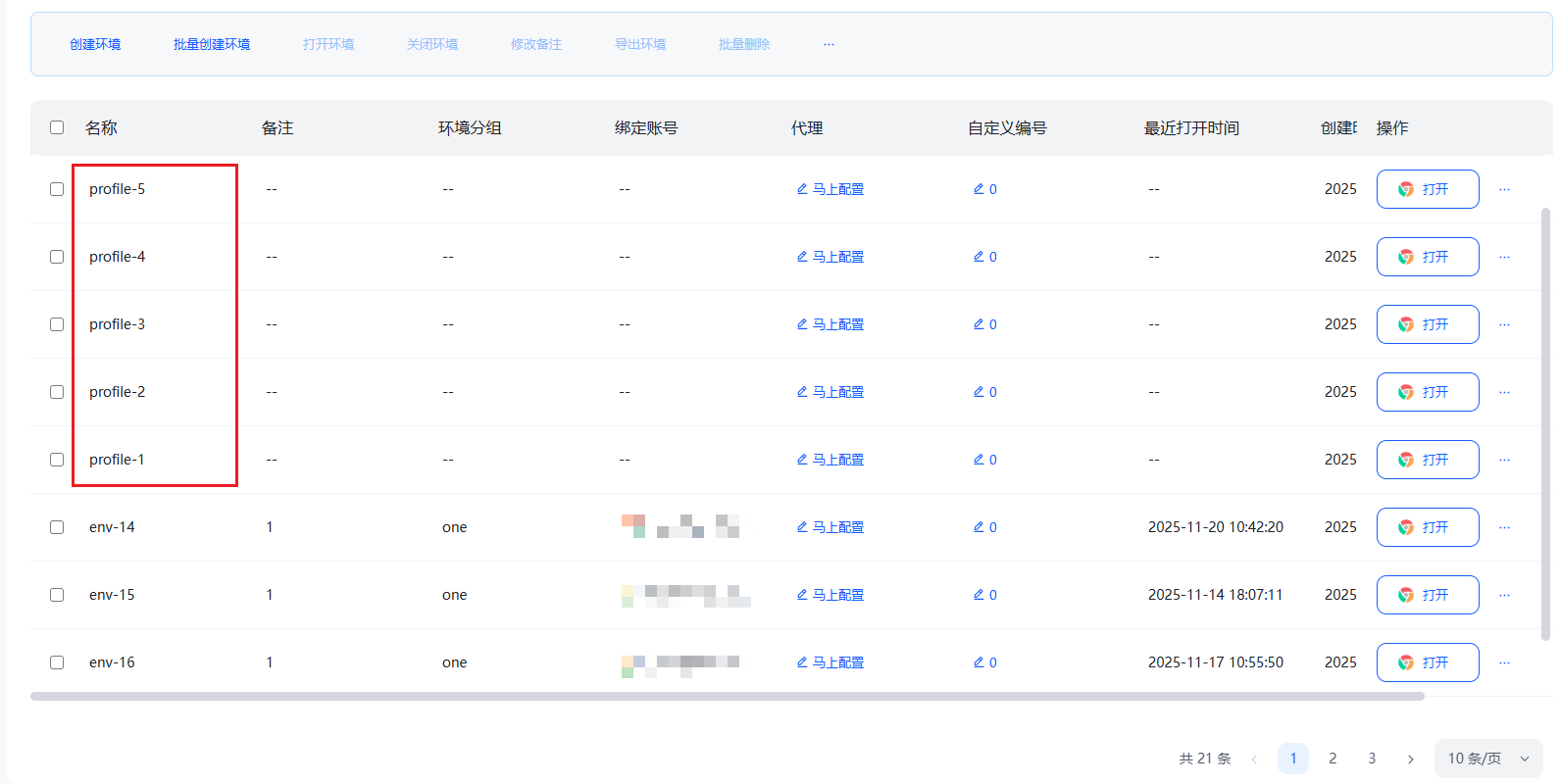The image size is (1560, 784).
Task: Open the more options ellipsis for profile-3
Action: point(1504,324)
